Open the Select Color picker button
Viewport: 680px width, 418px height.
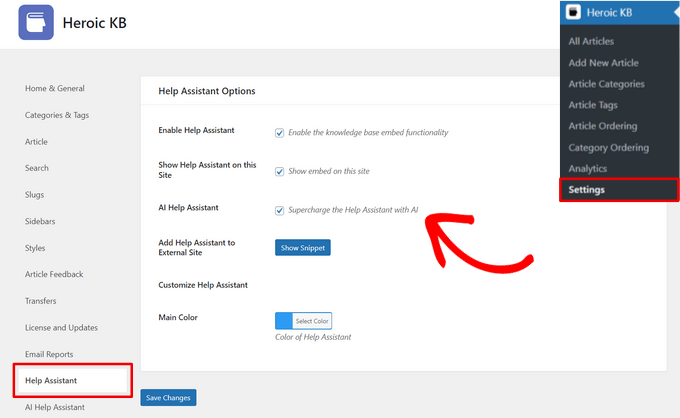tap(312, 321)
